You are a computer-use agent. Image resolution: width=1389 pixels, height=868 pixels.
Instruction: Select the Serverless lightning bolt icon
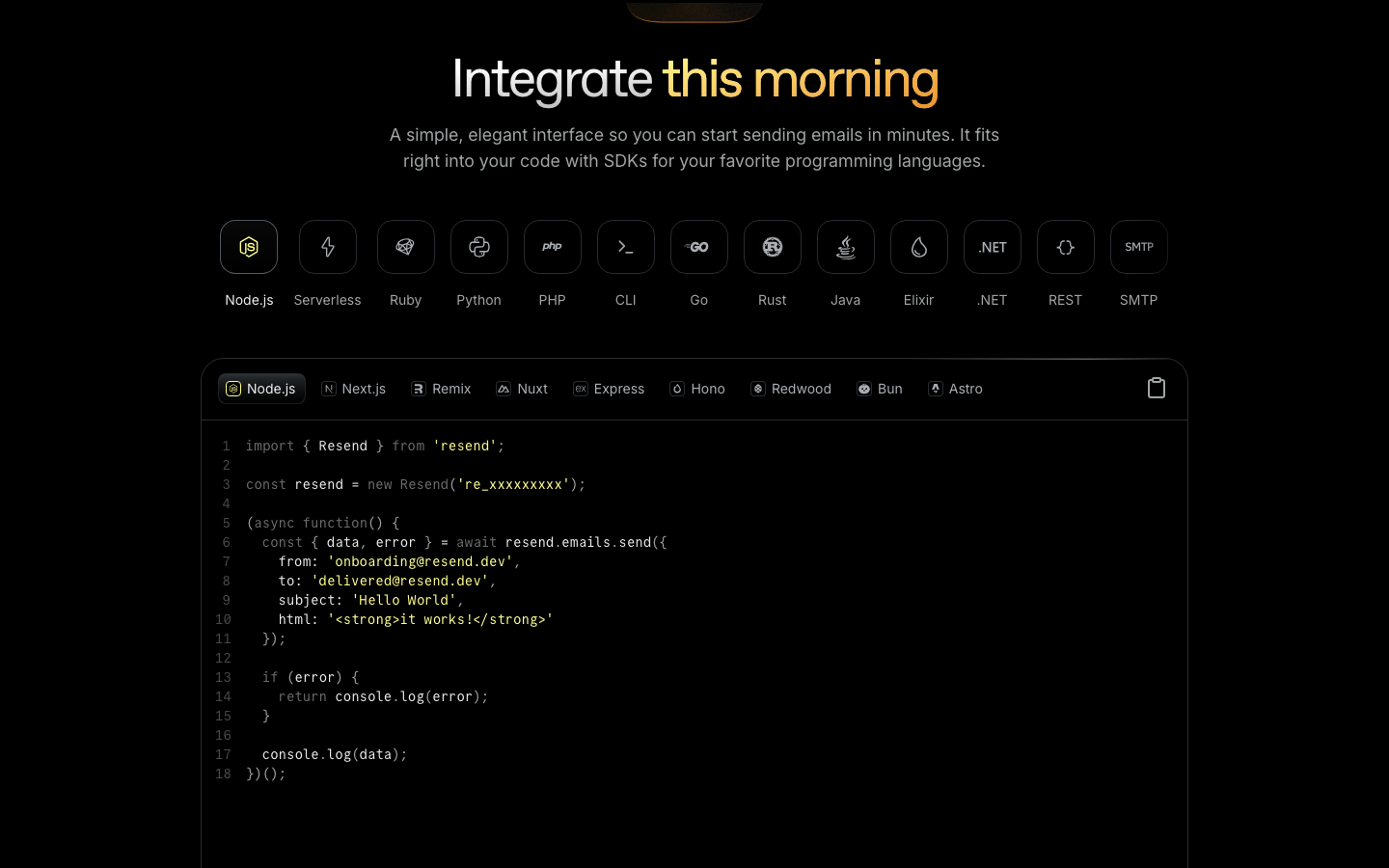[x=328, y=247]
